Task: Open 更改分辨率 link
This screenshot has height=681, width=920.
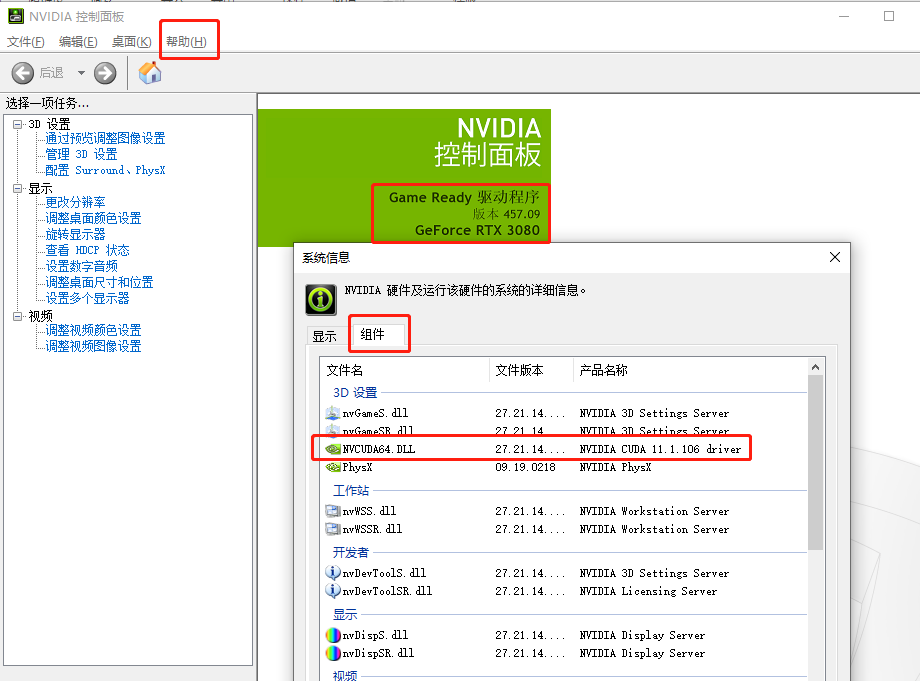Action: click(75, 202)
